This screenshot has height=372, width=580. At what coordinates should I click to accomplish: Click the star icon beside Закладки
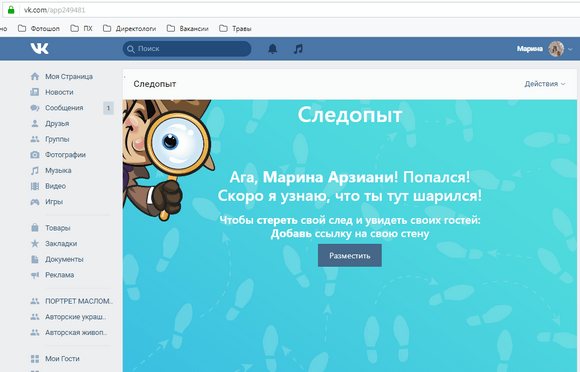[x=35, y=243]
